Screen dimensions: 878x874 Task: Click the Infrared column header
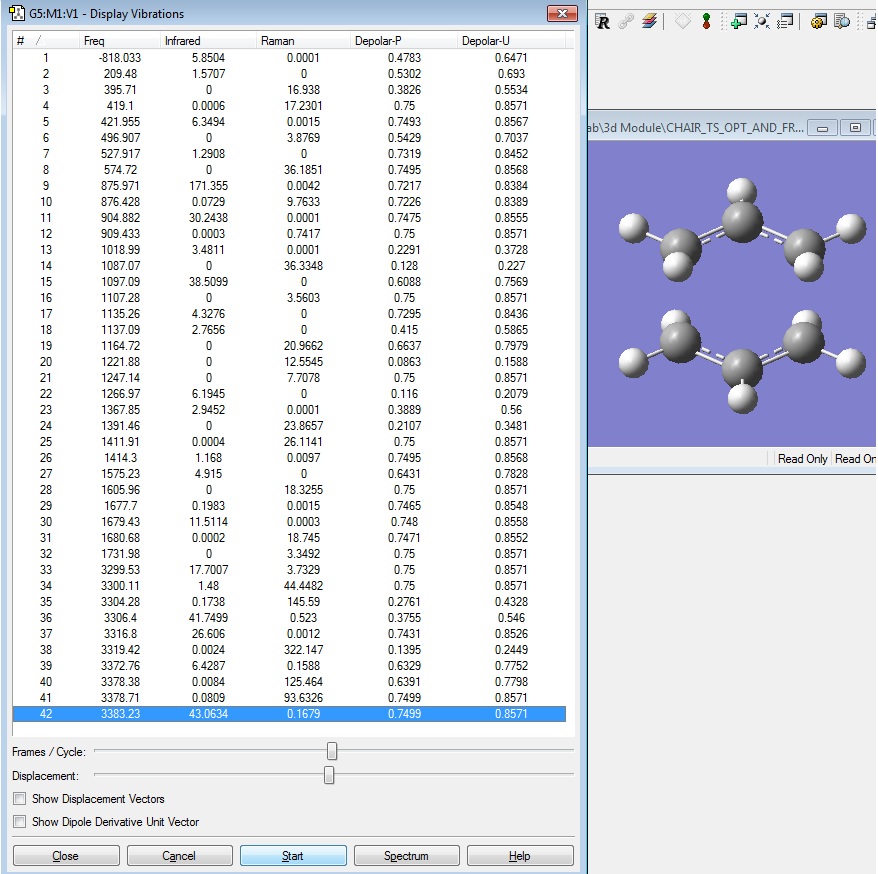[x=182, y=41]
